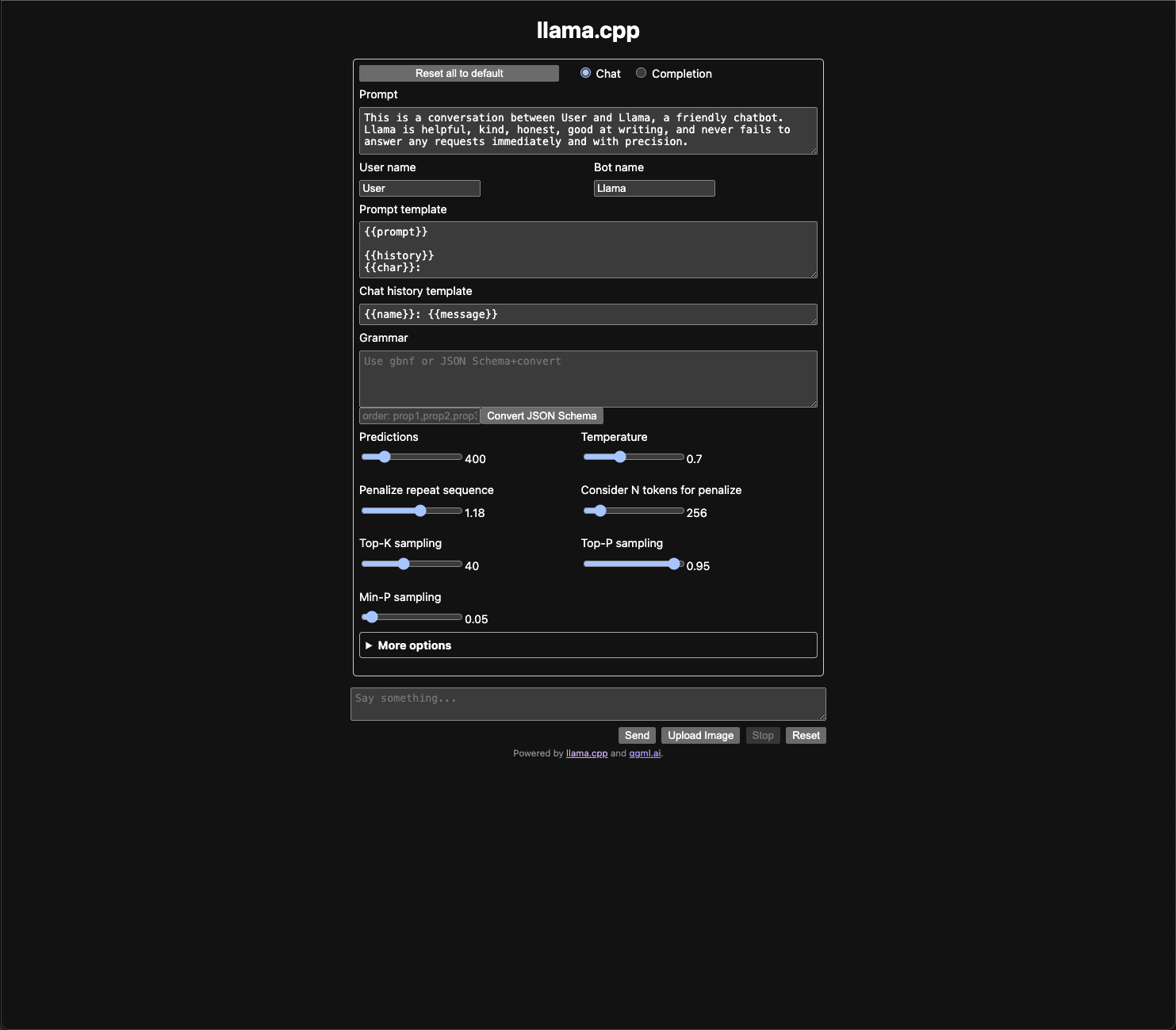Select the Completion radio button
Image resolution: width=1176 pixels, height=1030 pixels.
641,73
